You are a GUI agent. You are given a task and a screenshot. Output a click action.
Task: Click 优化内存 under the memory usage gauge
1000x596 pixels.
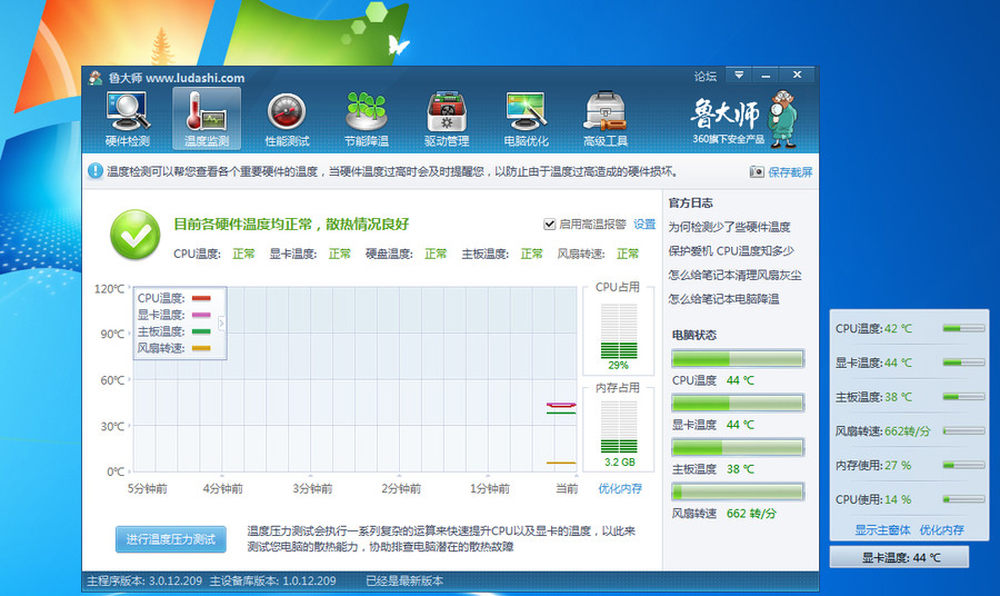pos(620,489)
